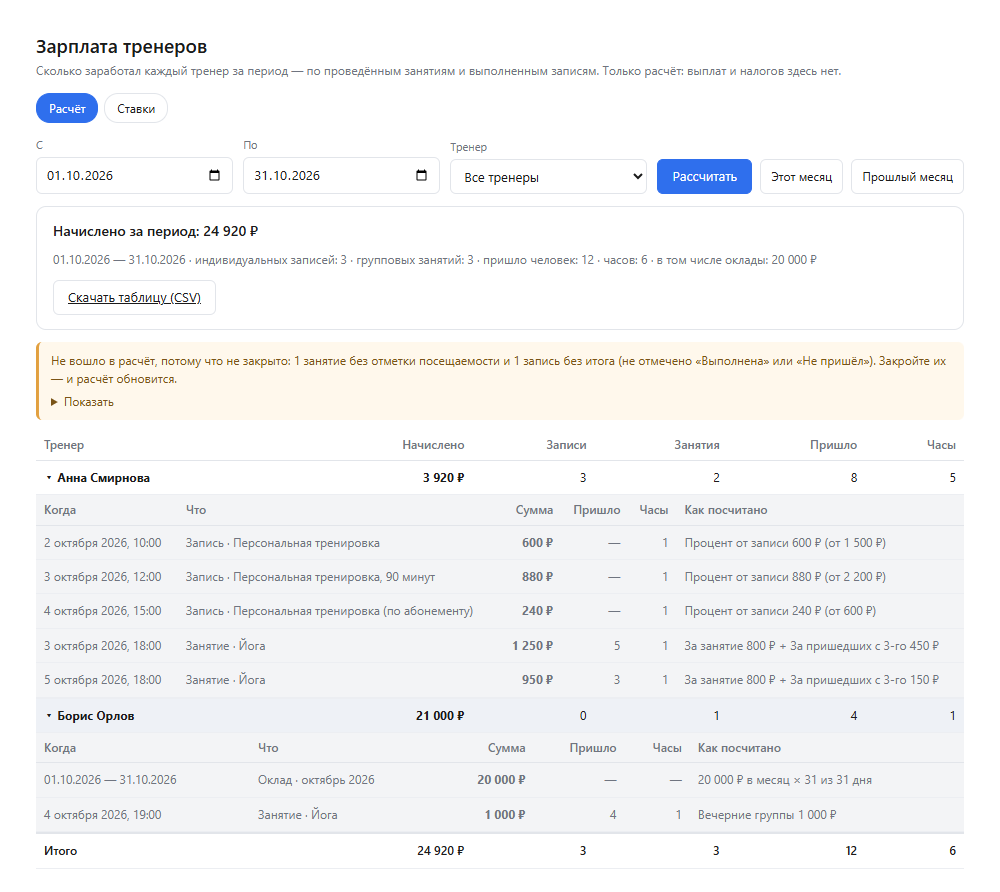The width and height of the screenshot is (1000, 892).
Task: Select the Этот месяц preset
Action: (x=802, y=177)
